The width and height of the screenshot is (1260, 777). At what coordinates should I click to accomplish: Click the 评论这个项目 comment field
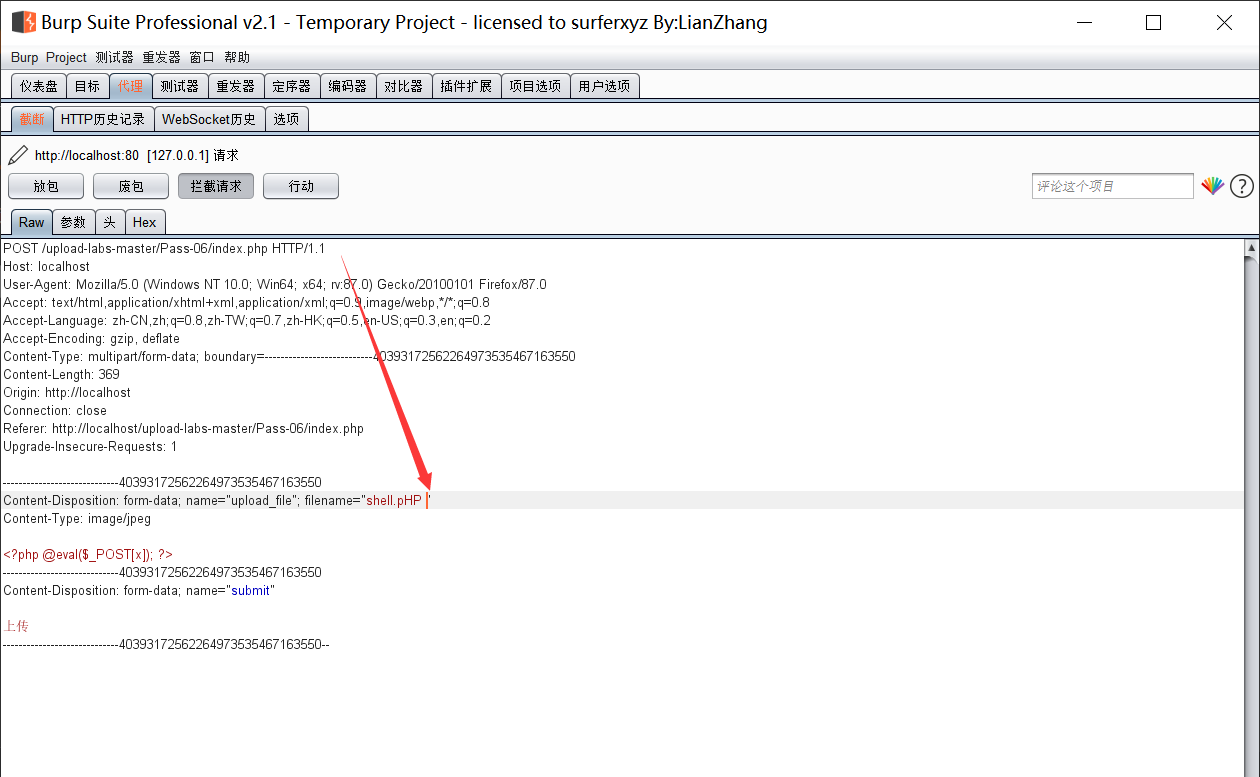coord(1113,186)
